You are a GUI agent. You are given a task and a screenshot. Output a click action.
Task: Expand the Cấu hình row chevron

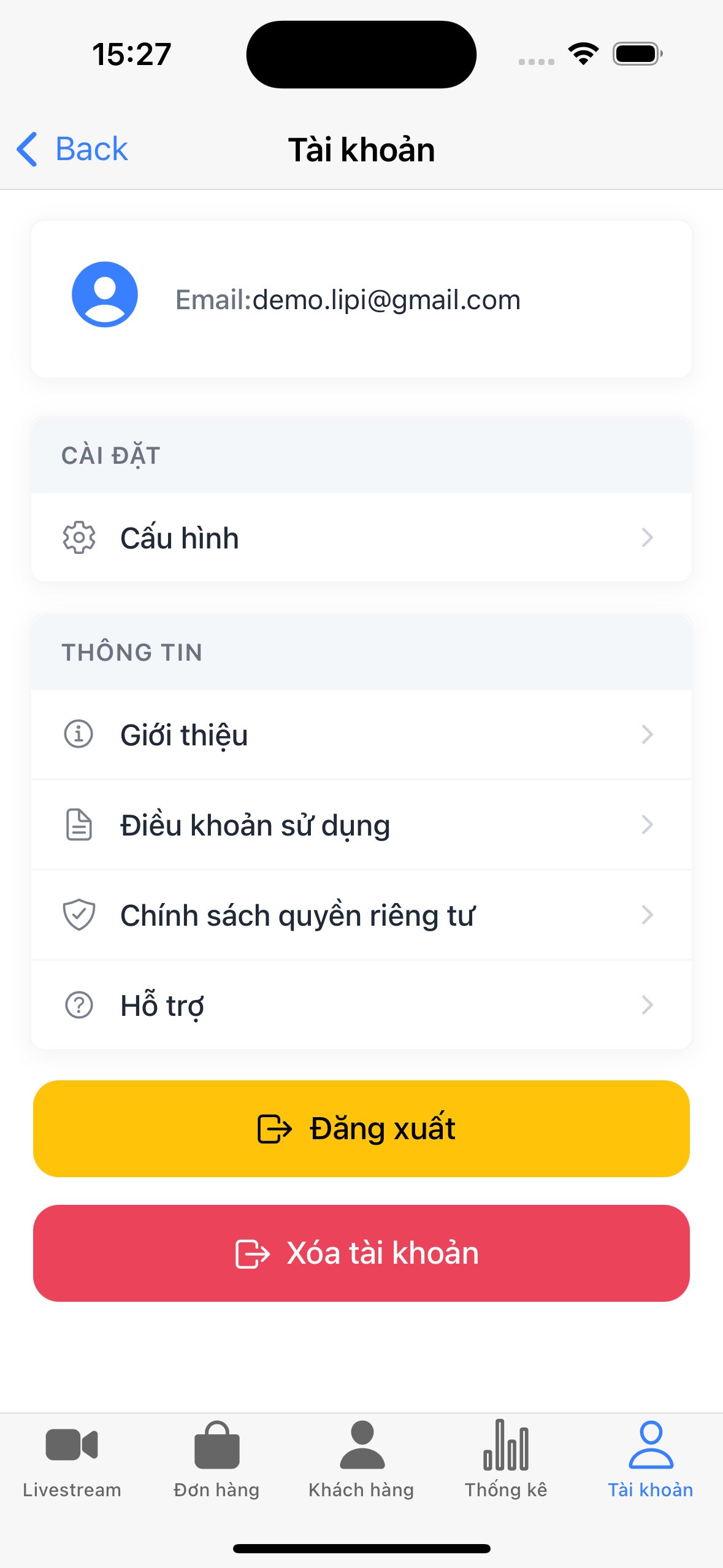[x=647, y=538]
